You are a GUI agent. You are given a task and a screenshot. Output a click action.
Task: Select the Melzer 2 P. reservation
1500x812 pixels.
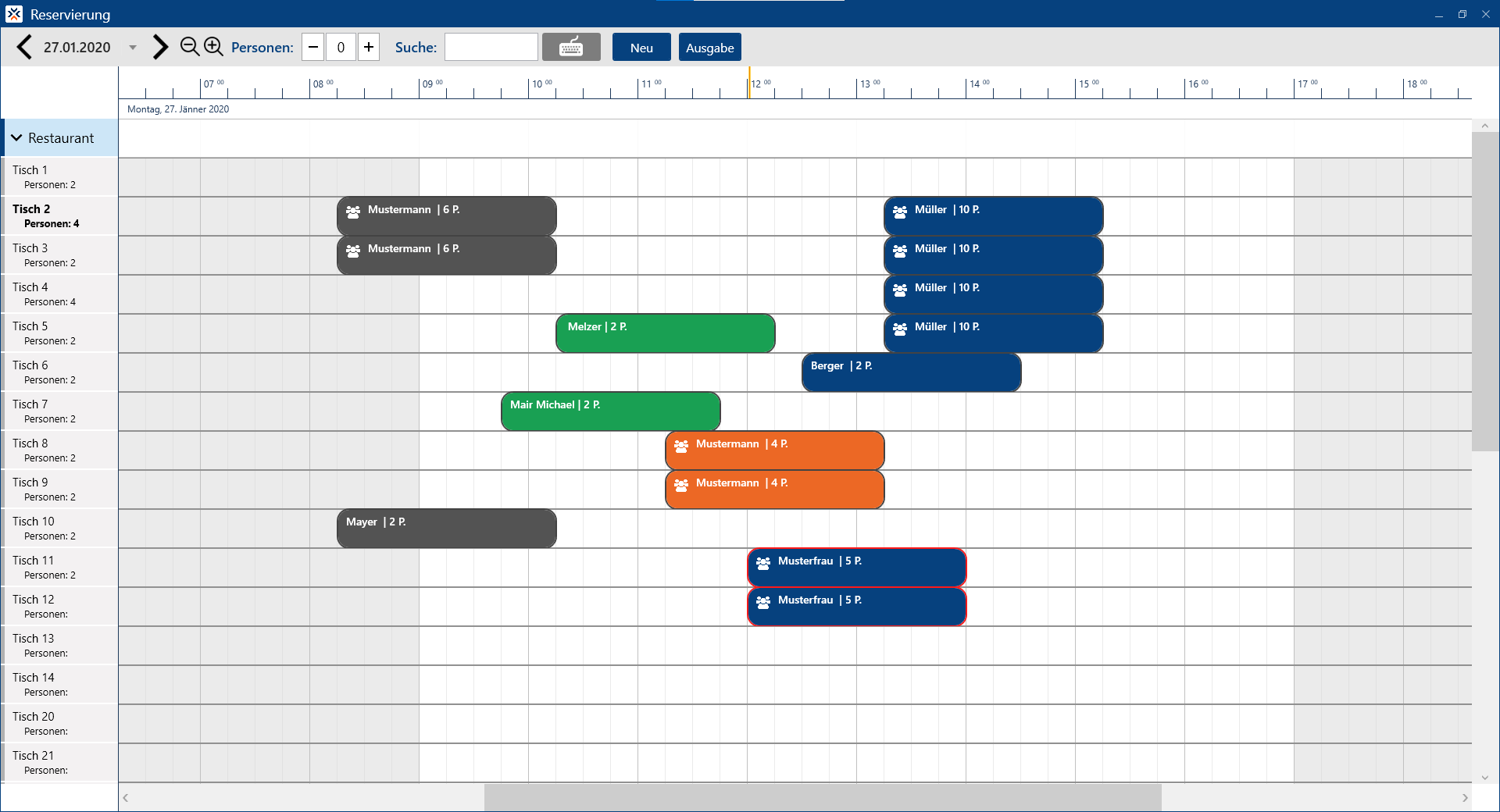tap(665, 333)
